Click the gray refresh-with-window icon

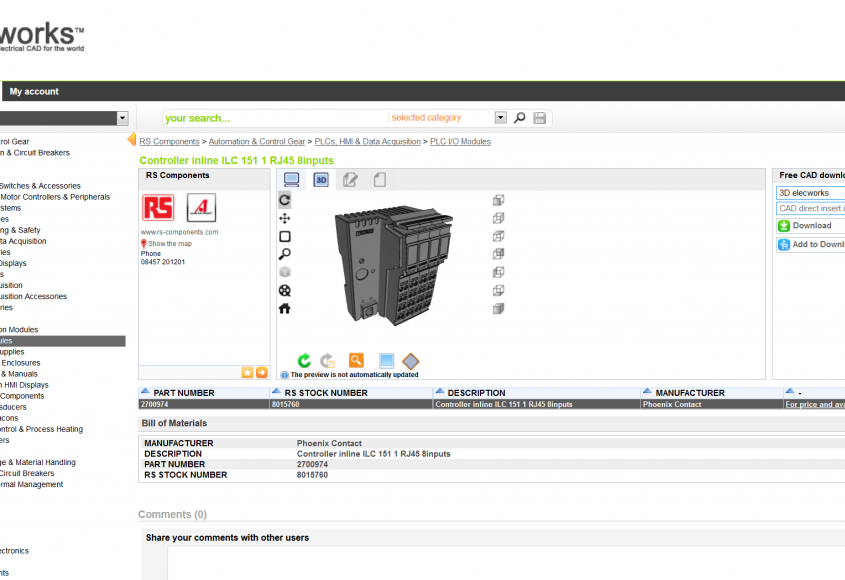(328, 360)
